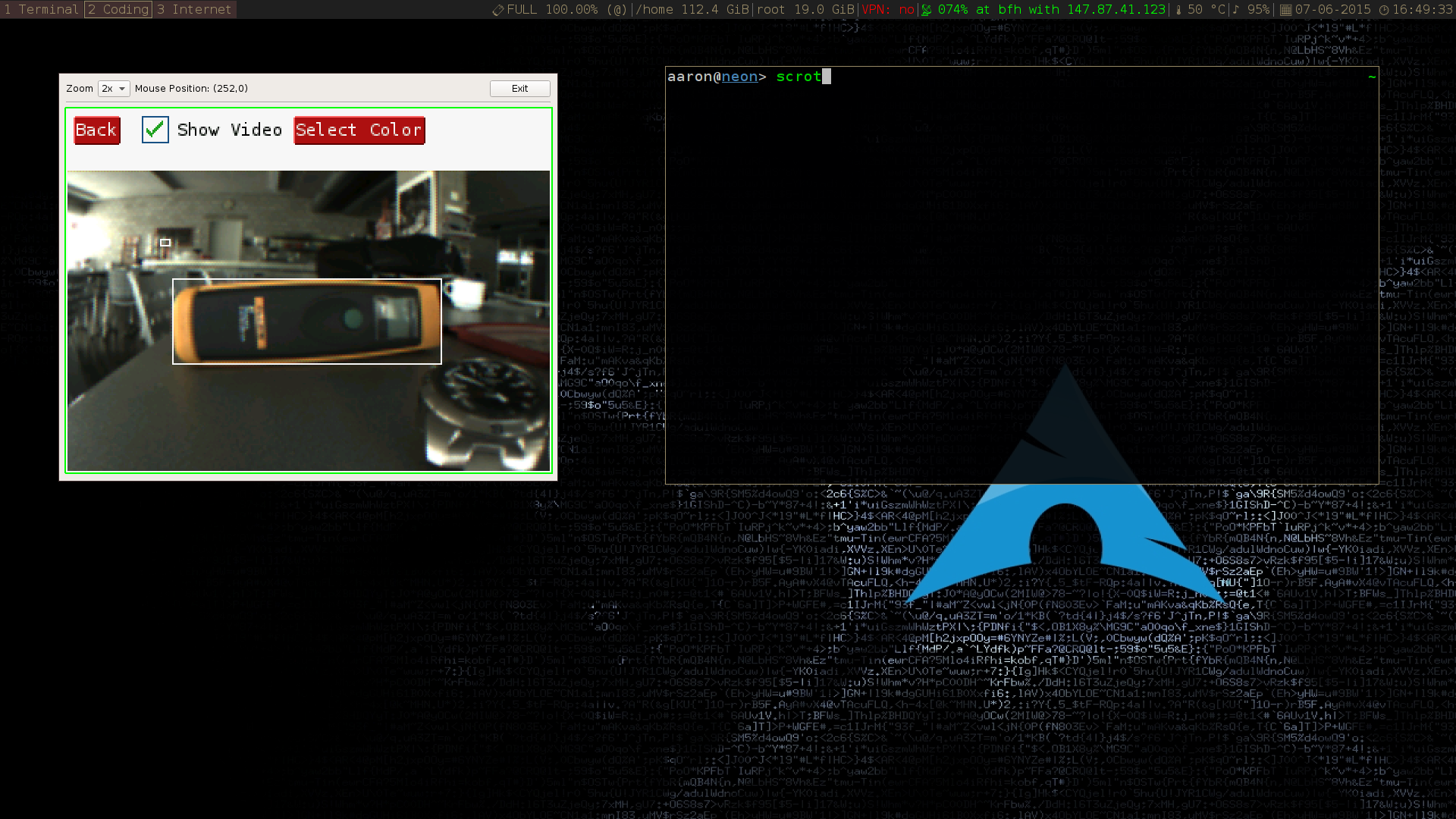
Task: Select the Coding workspace tab
Action: (118, 10)
